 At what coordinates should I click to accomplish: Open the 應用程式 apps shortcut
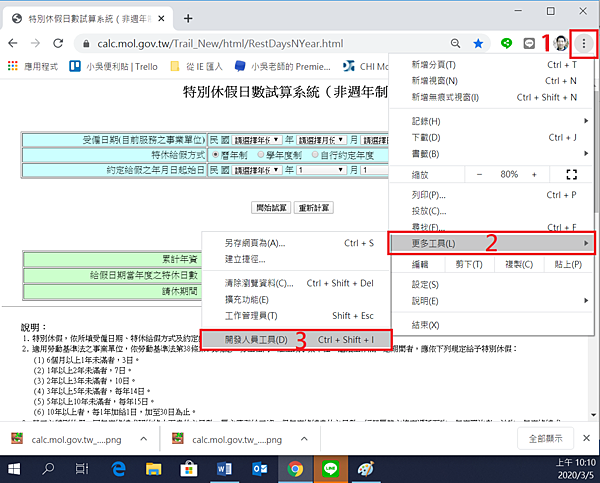33,67
